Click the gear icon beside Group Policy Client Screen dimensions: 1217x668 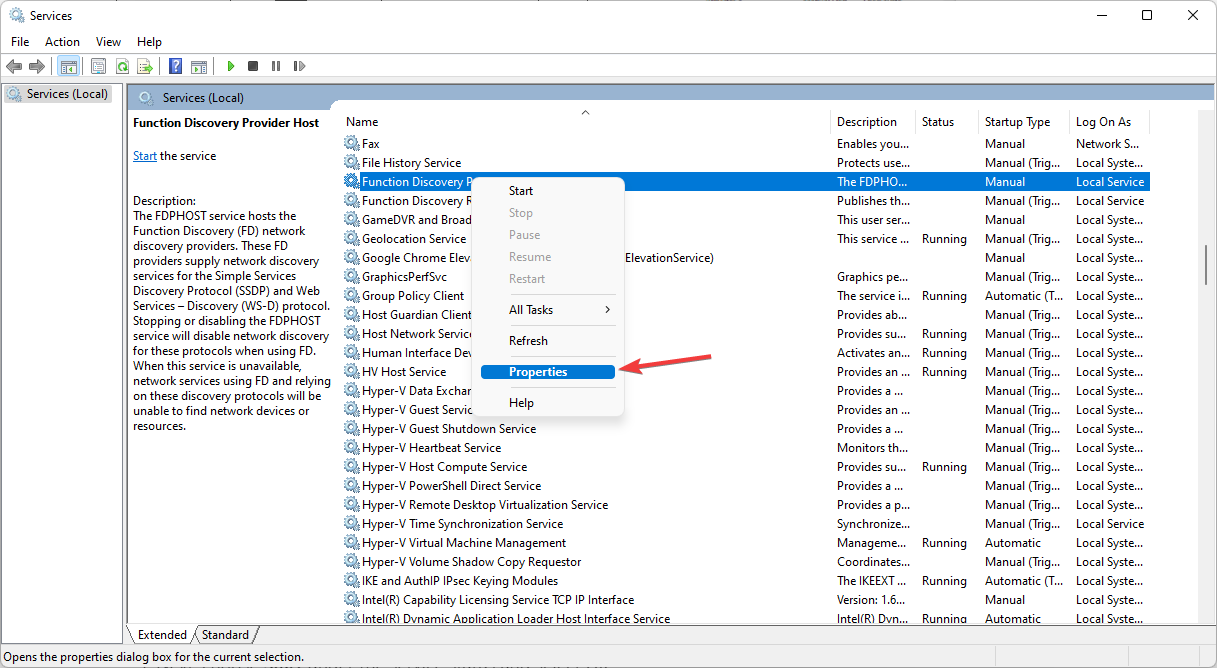tap(351, 296)
